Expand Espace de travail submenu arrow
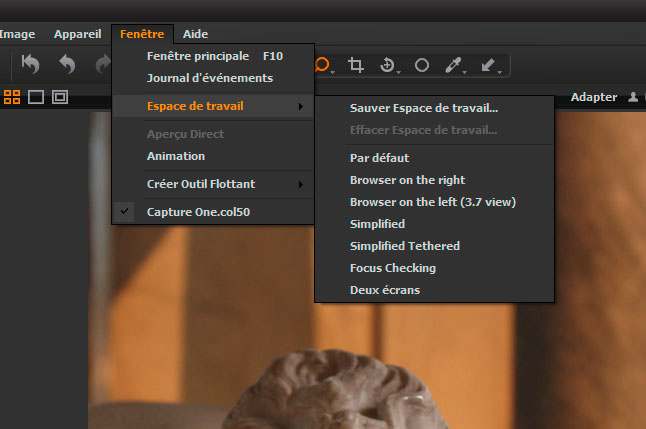646x429 pixels. point(301,106)
